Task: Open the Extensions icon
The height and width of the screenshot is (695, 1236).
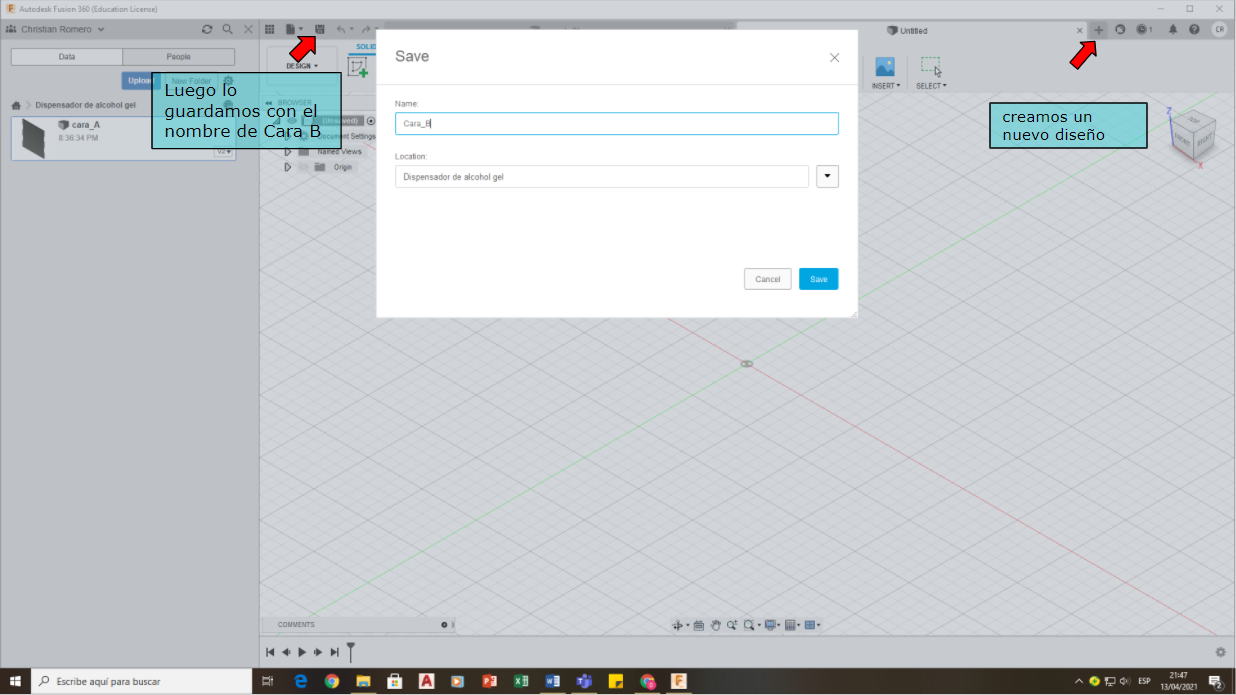Action: coord(1120,29)
